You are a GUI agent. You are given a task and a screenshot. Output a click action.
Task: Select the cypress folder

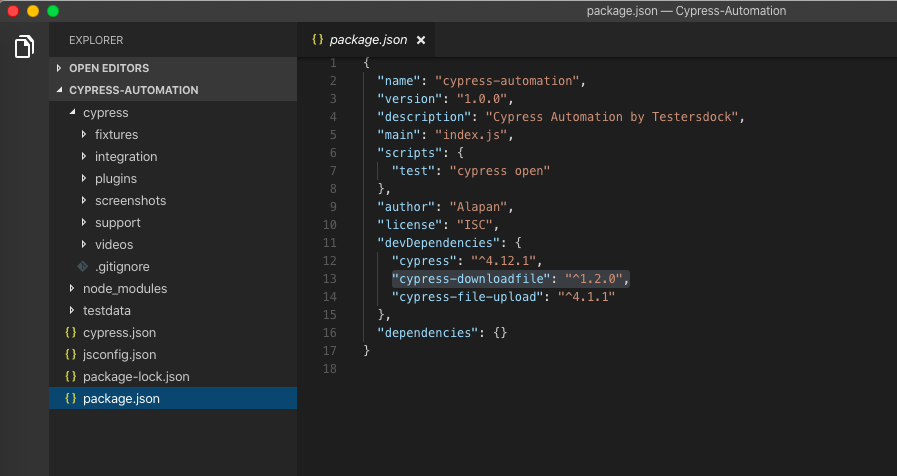[173, 113]
